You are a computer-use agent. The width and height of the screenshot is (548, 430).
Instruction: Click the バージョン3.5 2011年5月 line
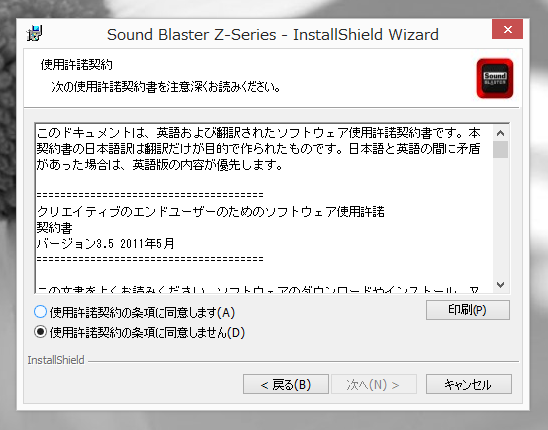(106, 244)
